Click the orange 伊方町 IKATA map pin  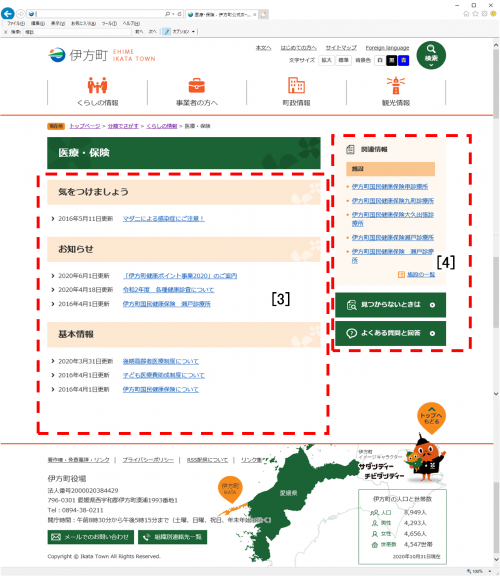click(x=230, y=490)
